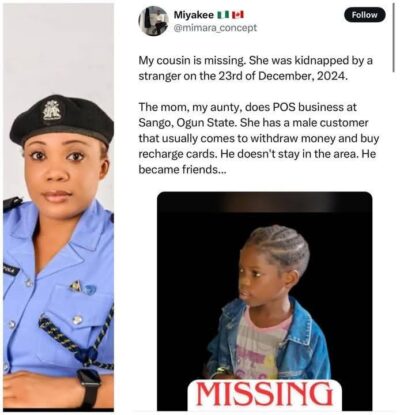Click the black smartwatch on the wrist
Viewport: 415px width, 415px height.
88,386
